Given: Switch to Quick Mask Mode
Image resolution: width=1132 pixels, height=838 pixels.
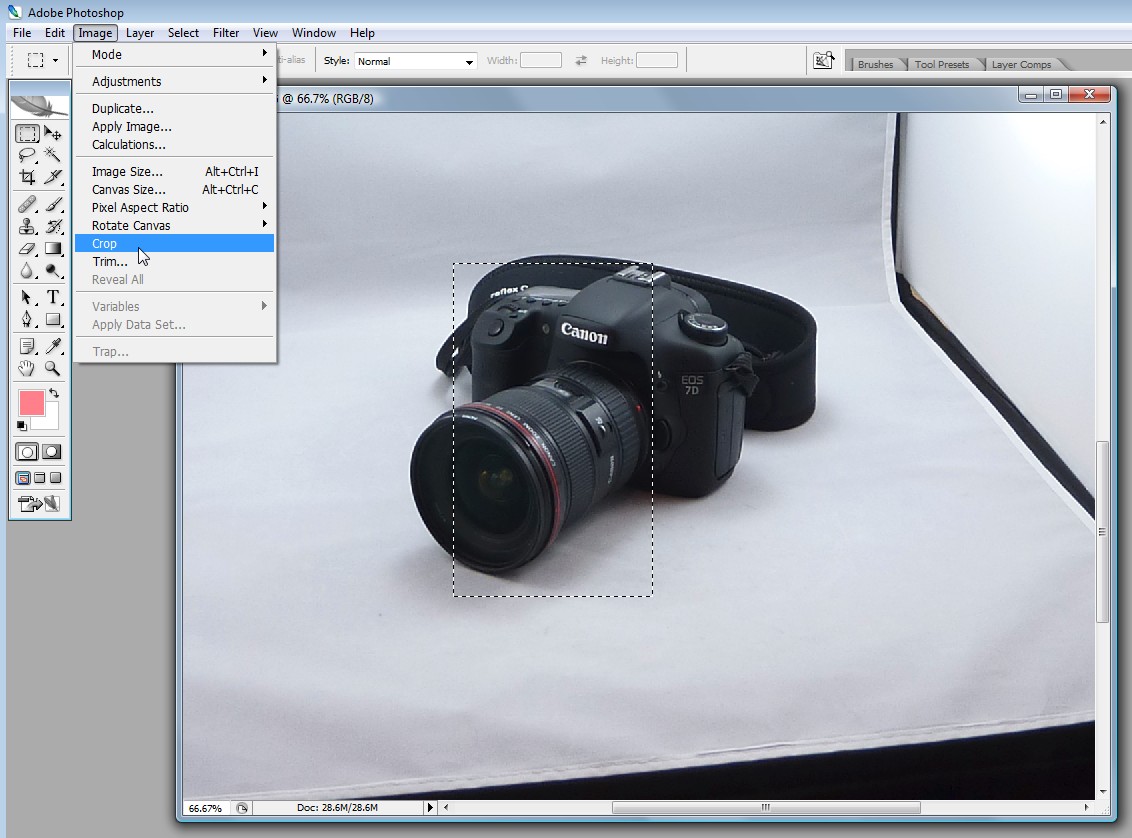Looking at the screenshot, I should [52, 453].
